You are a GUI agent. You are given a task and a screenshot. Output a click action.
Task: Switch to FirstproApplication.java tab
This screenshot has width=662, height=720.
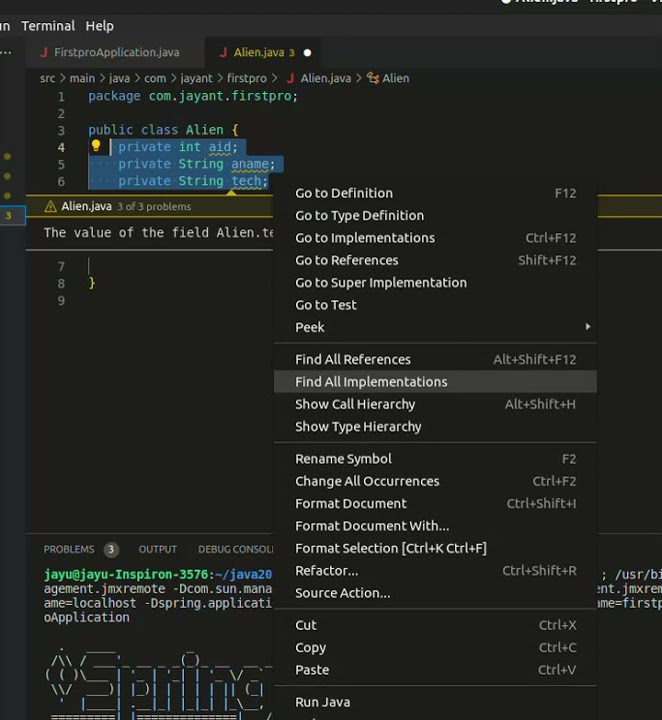coord(117,52)
